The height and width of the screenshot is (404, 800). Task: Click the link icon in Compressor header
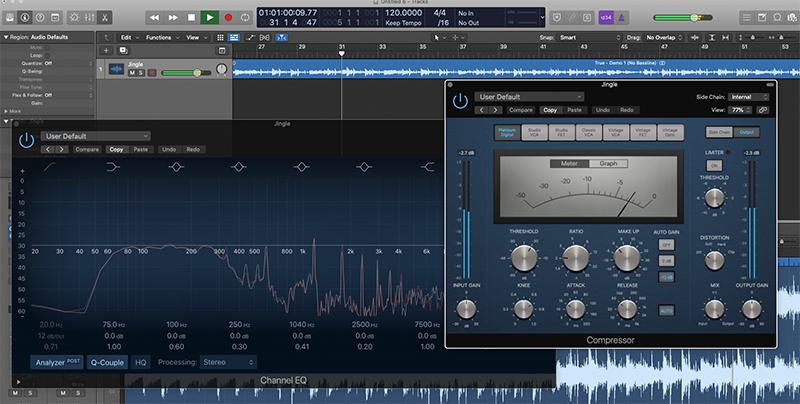(763, 109)
